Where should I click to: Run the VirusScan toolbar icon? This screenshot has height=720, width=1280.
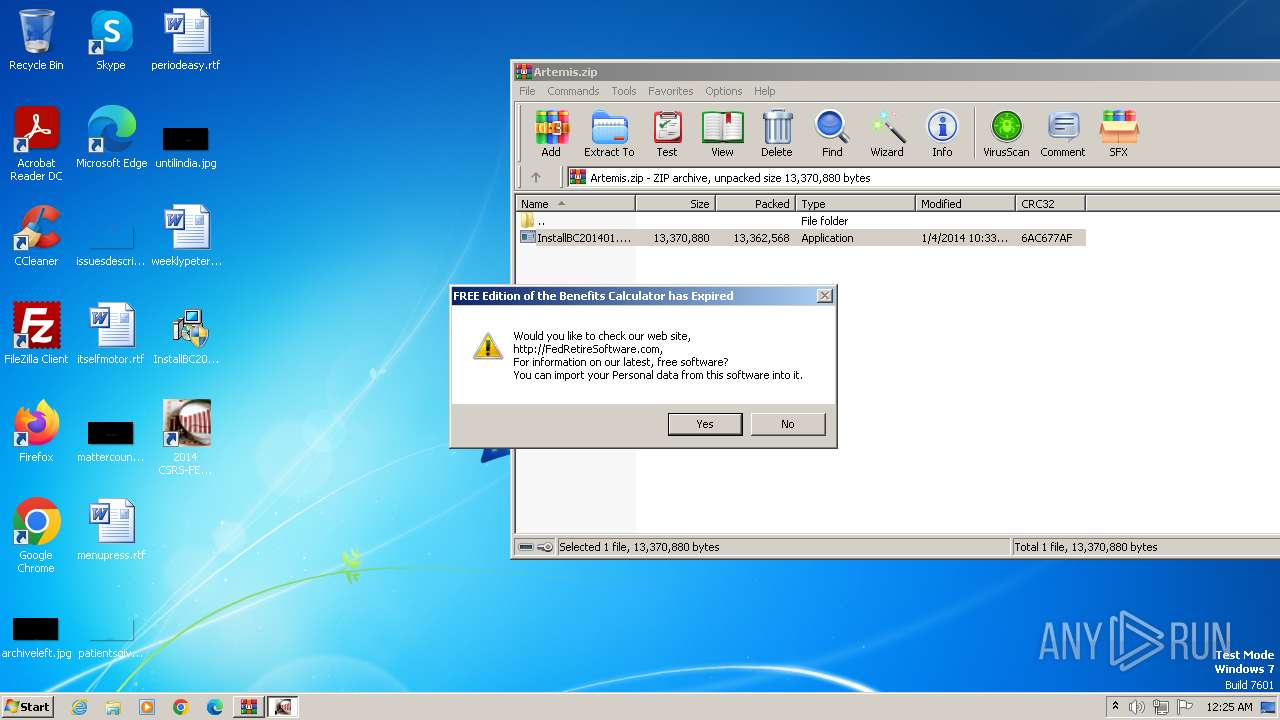[1006, 134]
